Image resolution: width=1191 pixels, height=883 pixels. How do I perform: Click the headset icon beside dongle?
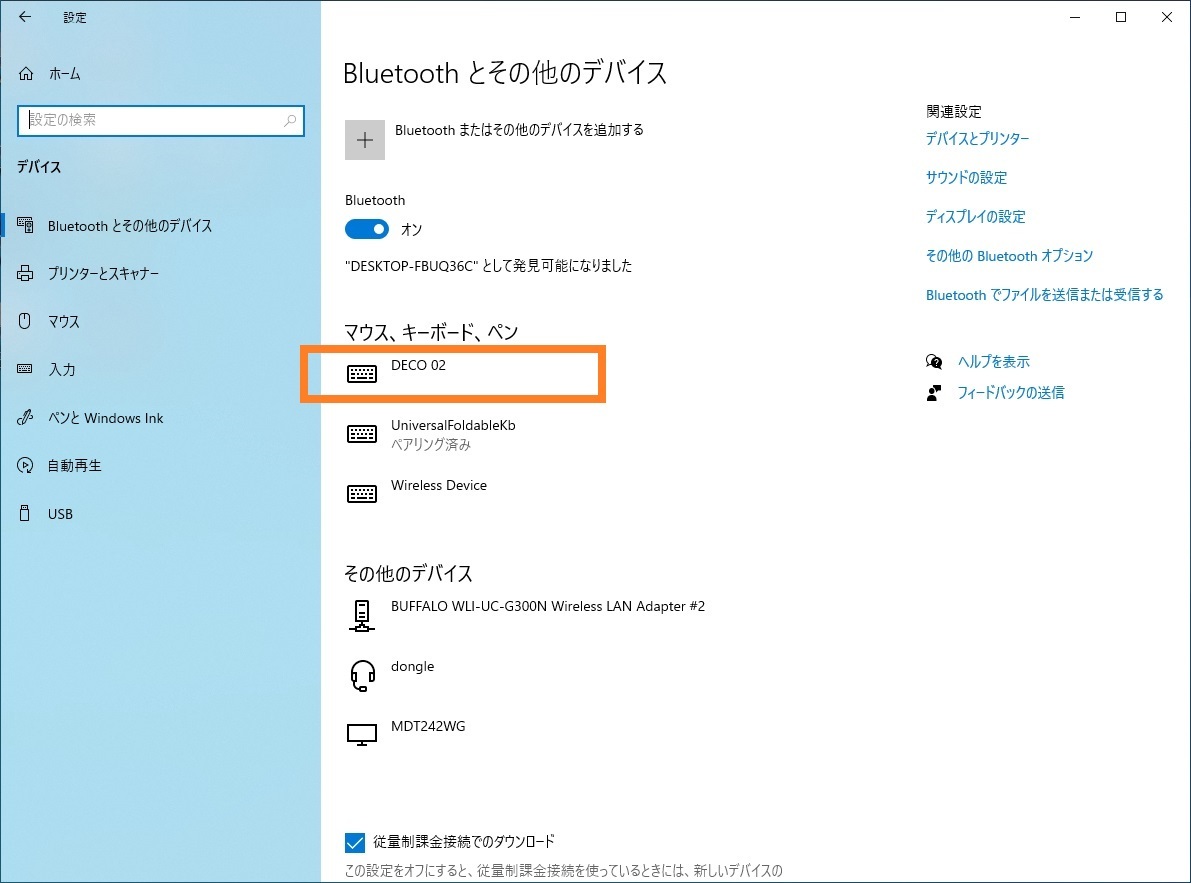point(362,676)
